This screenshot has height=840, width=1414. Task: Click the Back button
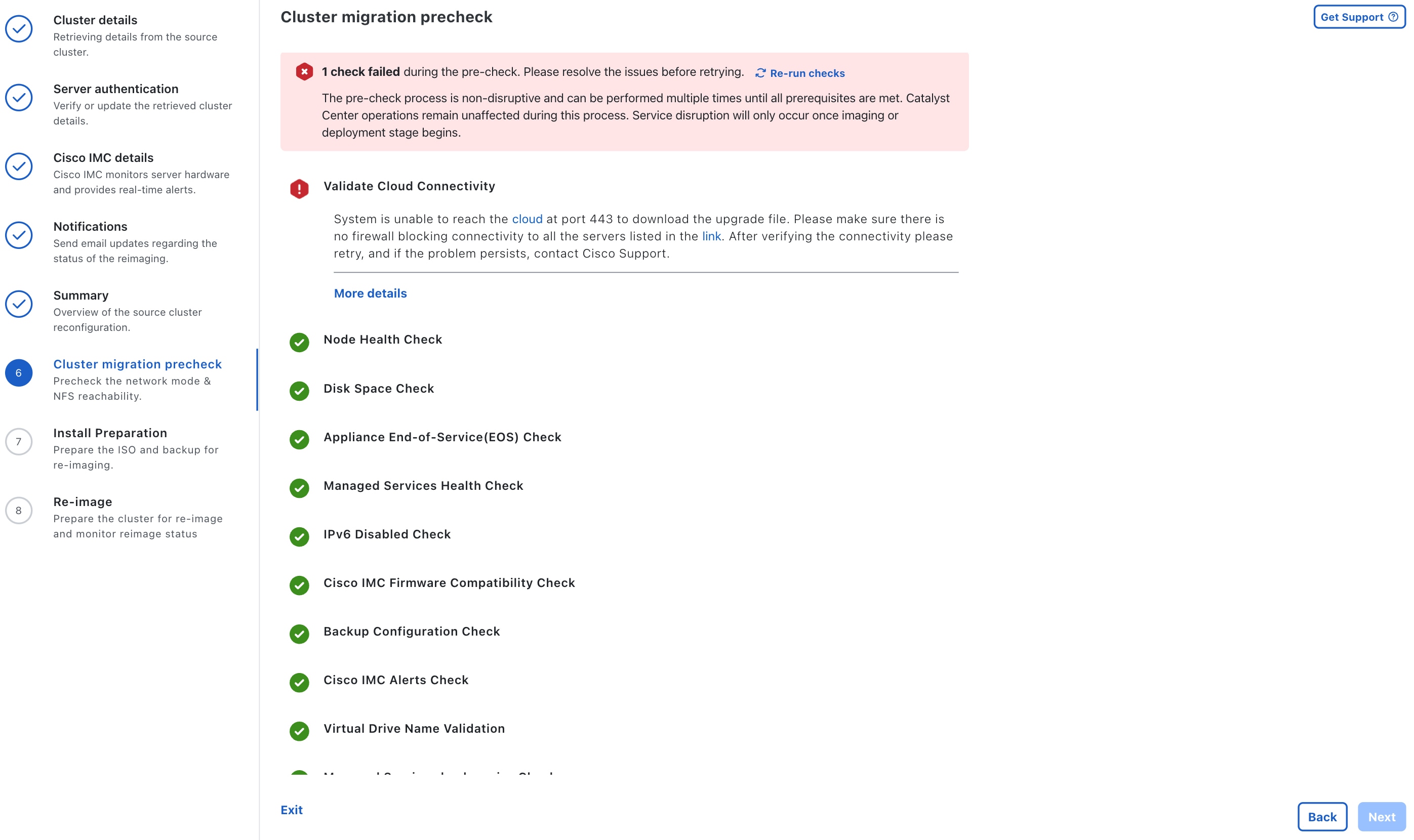click(1322, 816)
